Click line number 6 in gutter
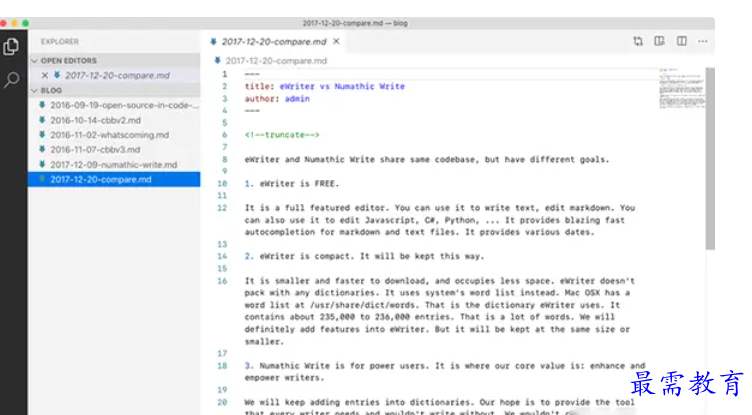Viewport: 752px width, 415px height. [x=224, y=135]
